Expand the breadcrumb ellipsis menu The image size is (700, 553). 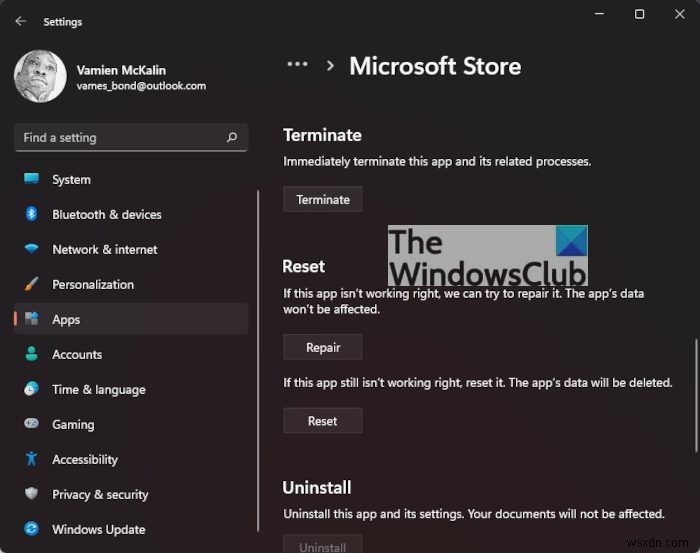pos(297,64)
